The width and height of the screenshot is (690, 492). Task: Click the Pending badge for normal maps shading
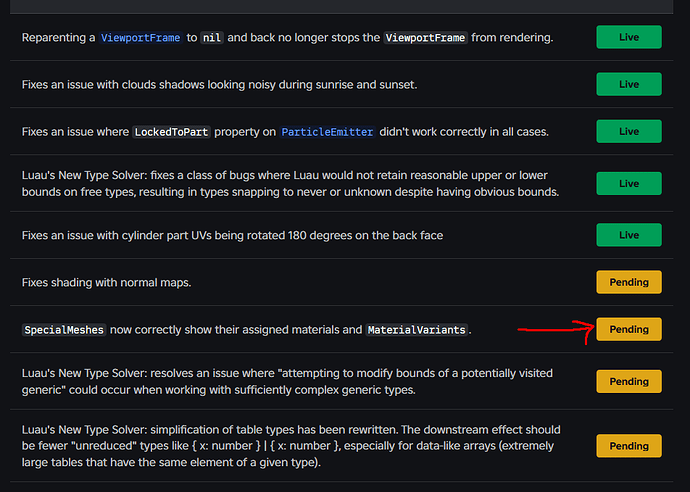(628, 282)
